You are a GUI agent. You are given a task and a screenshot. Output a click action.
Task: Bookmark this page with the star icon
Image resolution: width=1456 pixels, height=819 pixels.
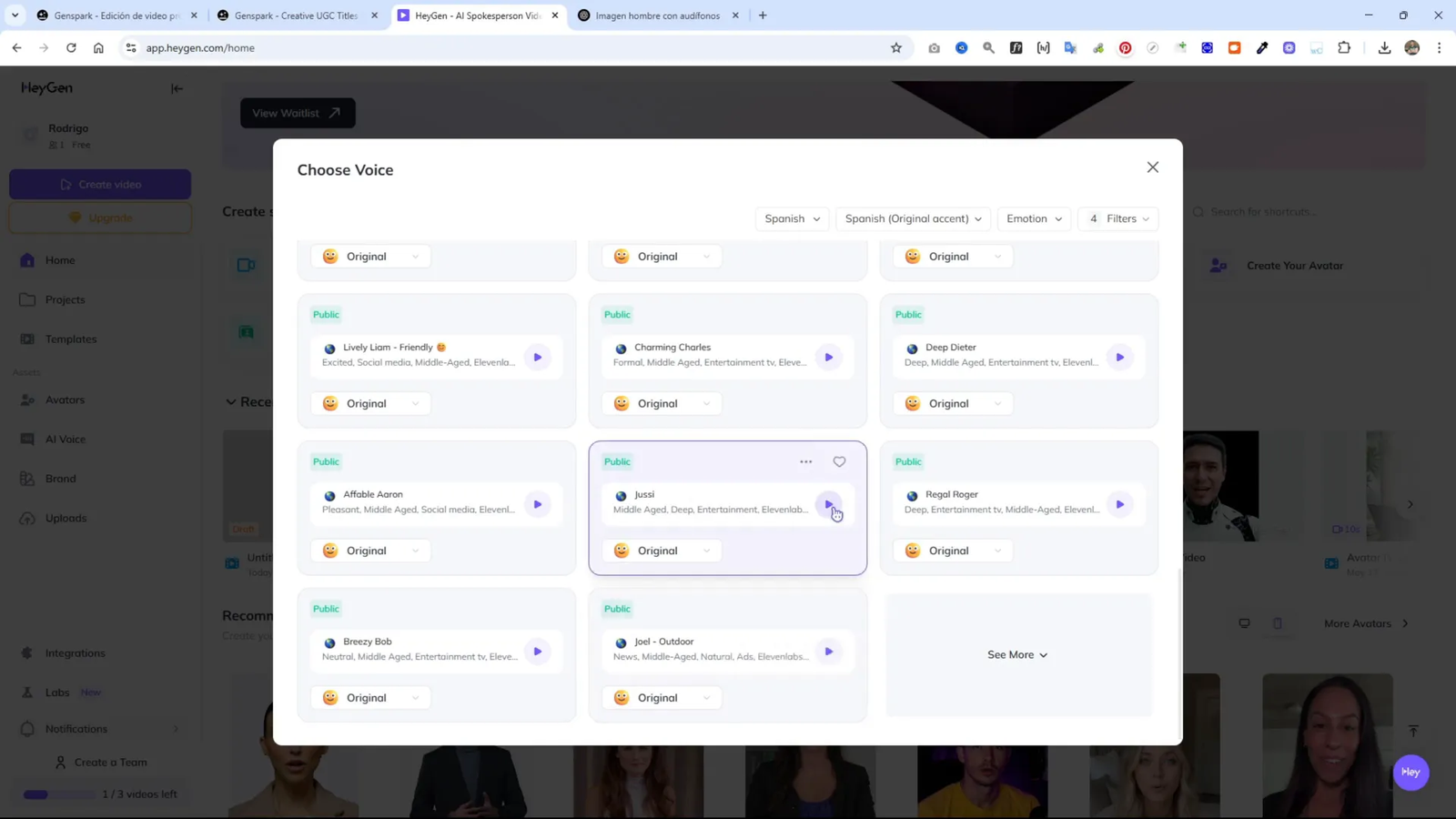point(896,48)
